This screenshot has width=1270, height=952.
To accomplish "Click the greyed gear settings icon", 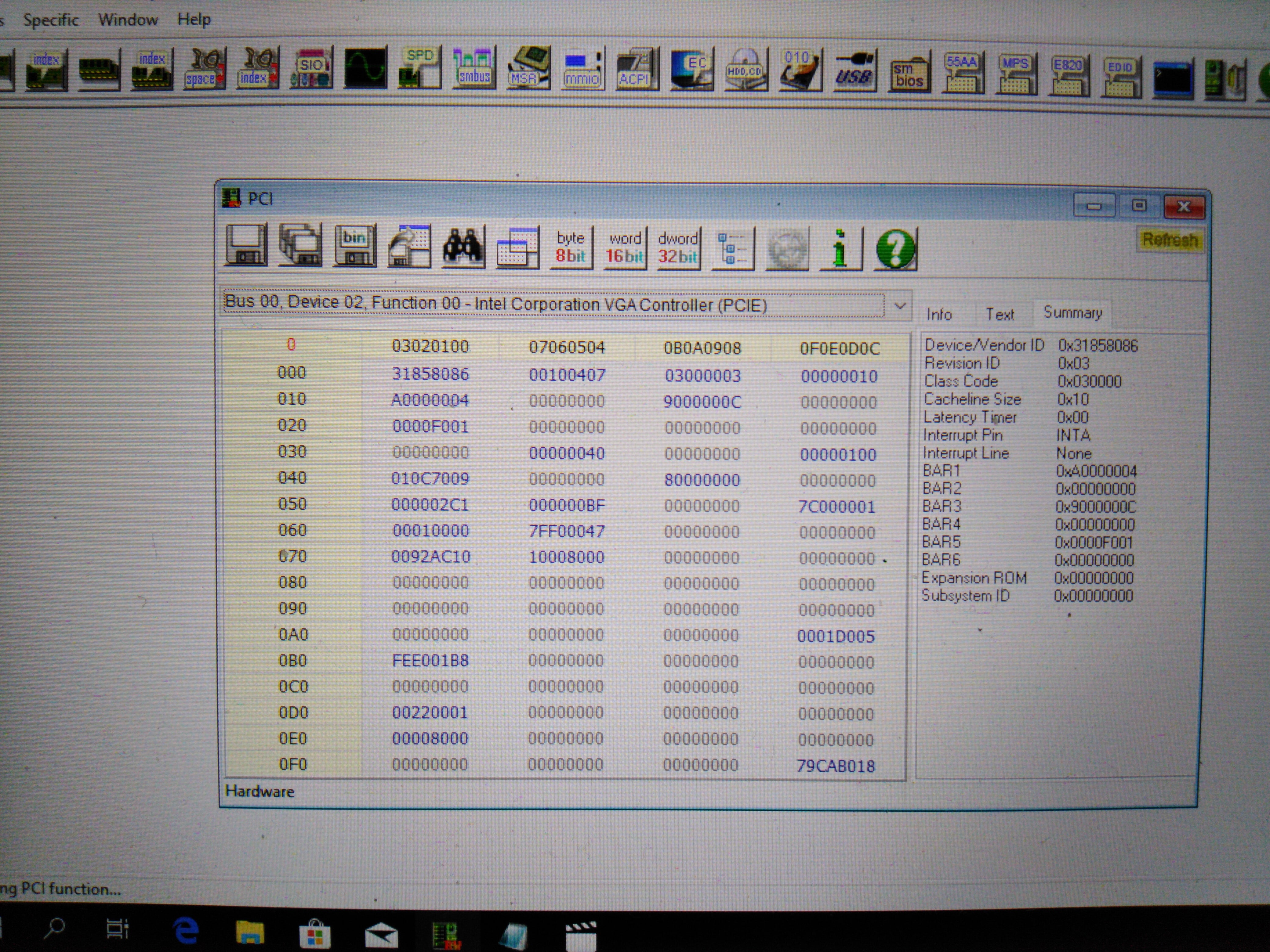I will tap(787, 249).
